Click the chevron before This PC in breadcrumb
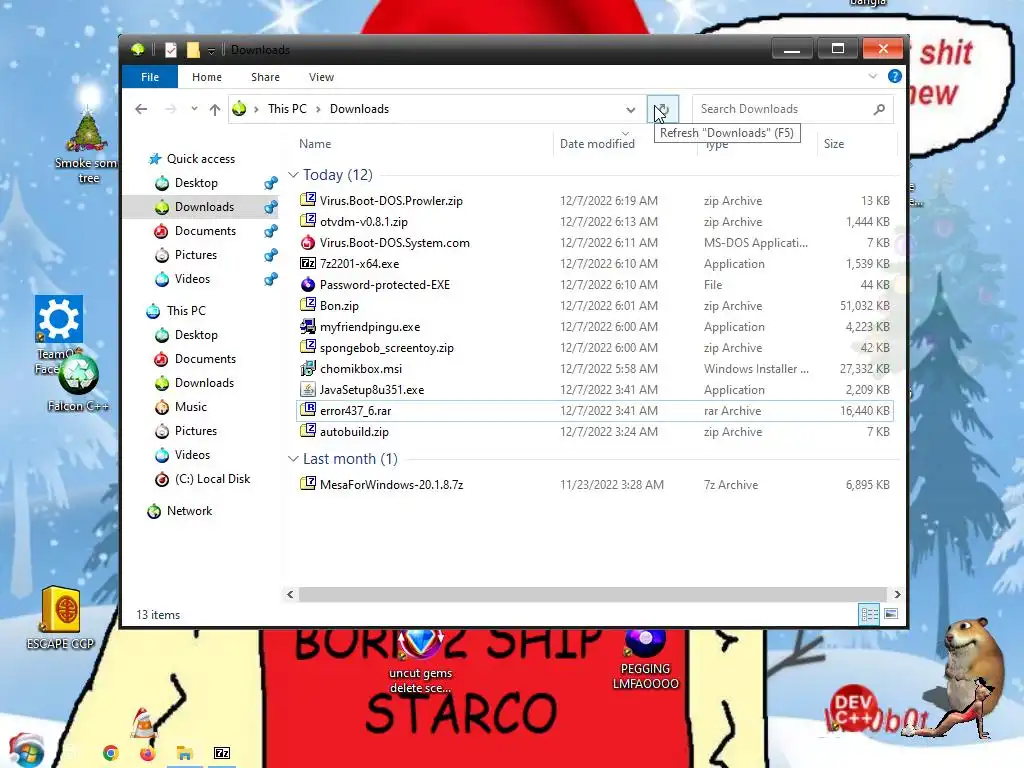 [257, 109]
